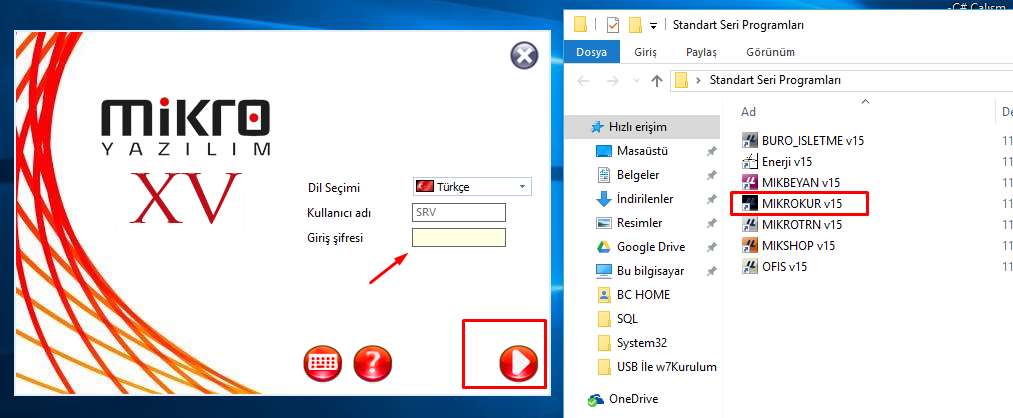Click the Explorer title bar folder icon

pos(580,25)
